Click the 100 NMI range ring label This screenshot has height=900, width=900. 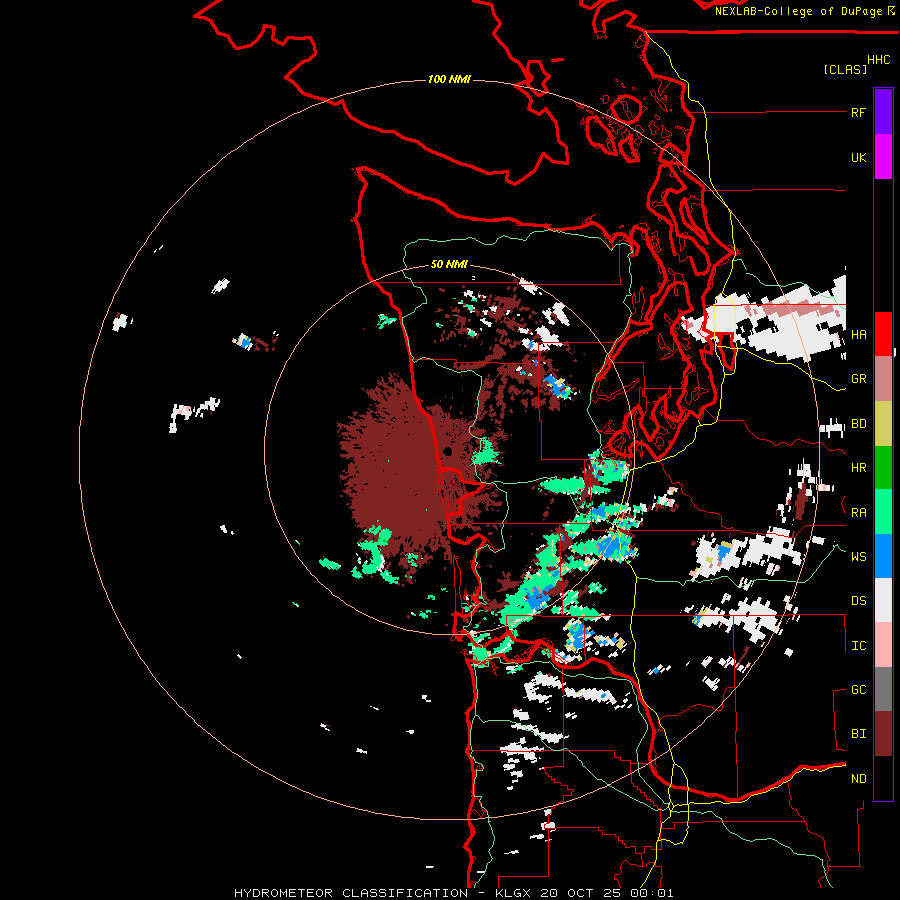pos(449,79)
